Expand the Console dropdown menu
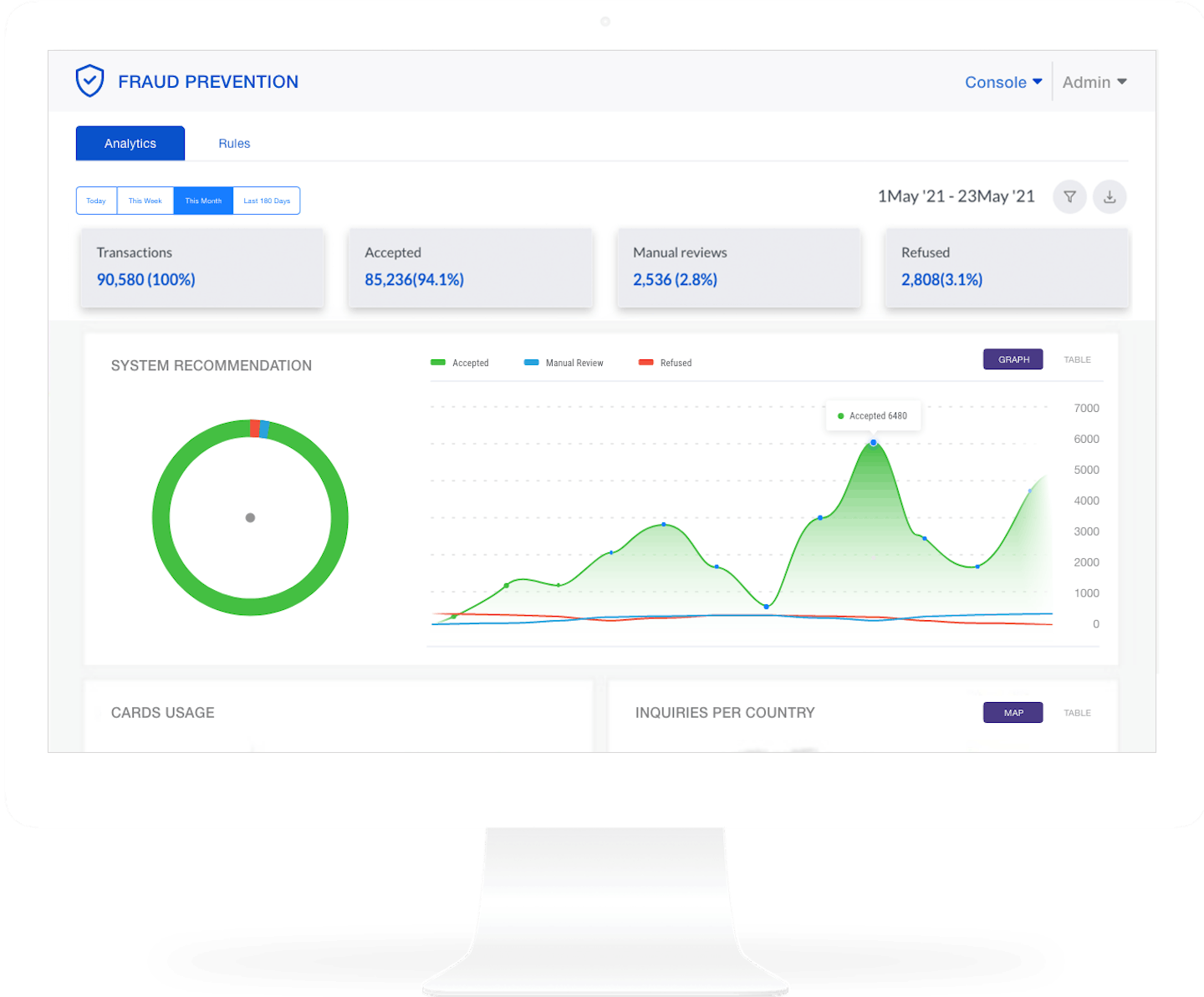Image resolution: width=1204 pixels, height=997 pixels. [x=1002, y=82]
